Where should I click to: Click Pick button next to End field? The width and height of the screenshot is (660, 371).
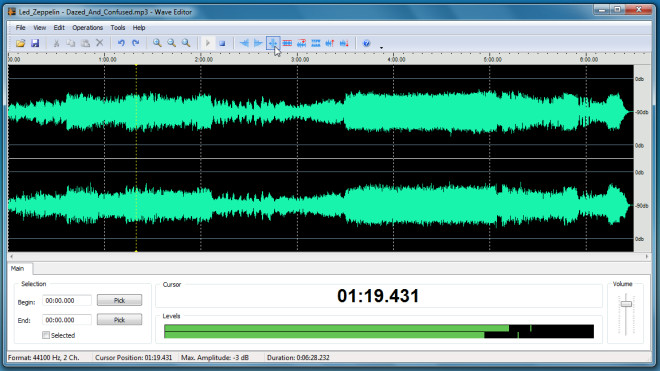[120, 320]
